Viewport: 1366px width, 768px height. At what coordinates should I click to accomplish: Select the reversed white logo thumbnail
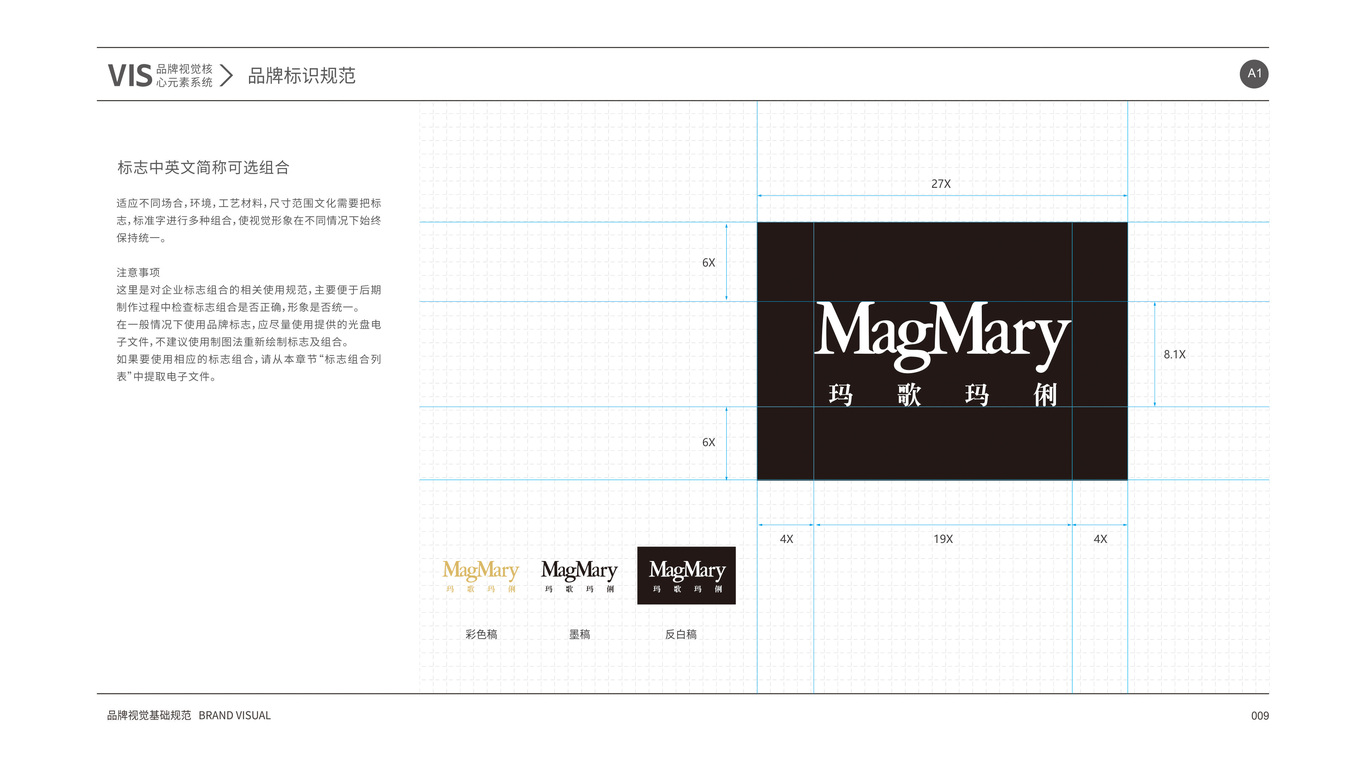[x=687, y=575]
